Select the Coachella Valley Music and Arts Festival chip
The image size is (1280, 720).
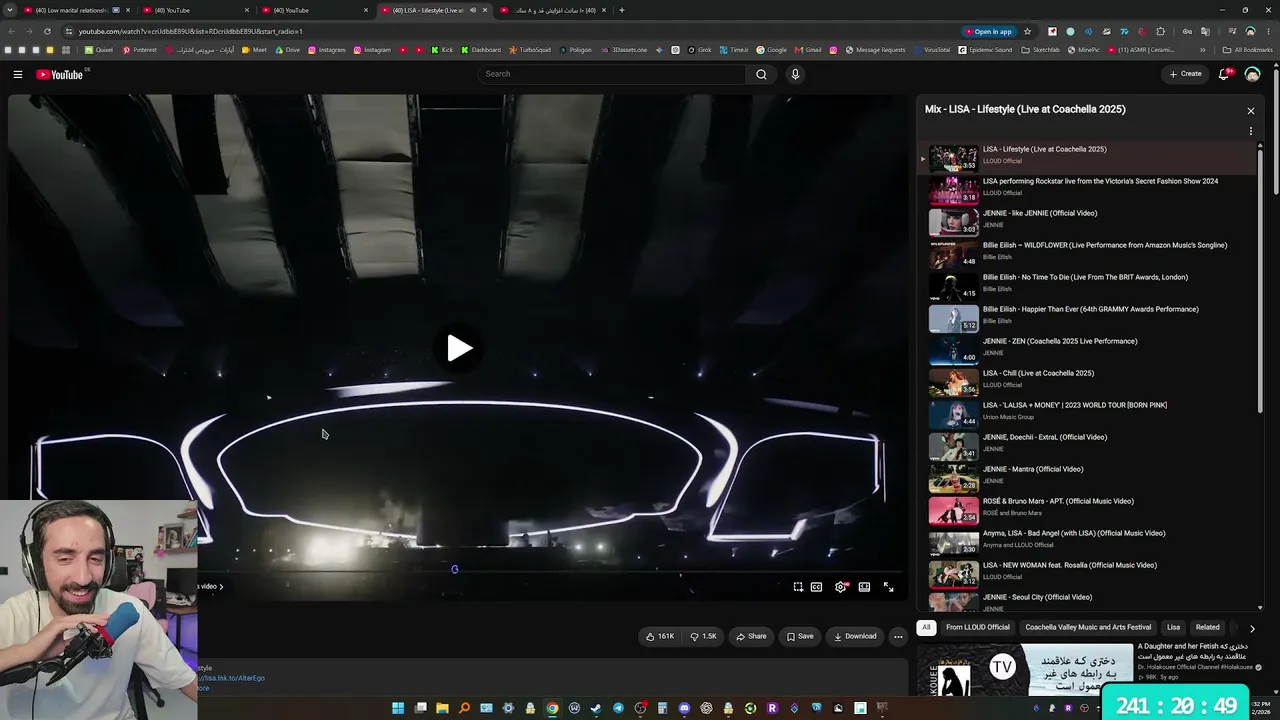[x=1088, y=627]
